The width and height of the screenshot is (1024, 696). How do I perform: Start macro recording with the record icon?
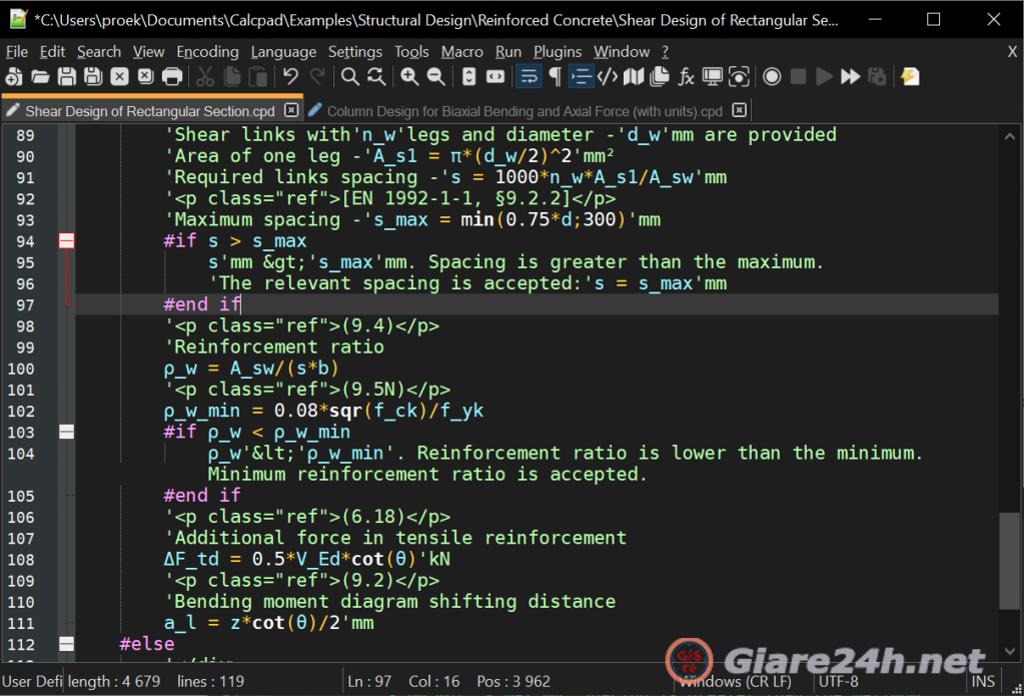[x=772, y=77]
